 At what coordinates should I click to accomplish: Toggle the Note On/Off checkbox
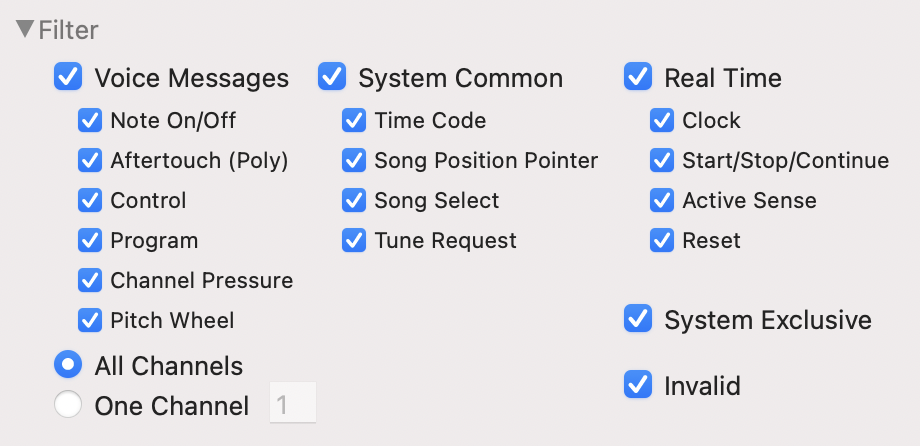point(90,121)
